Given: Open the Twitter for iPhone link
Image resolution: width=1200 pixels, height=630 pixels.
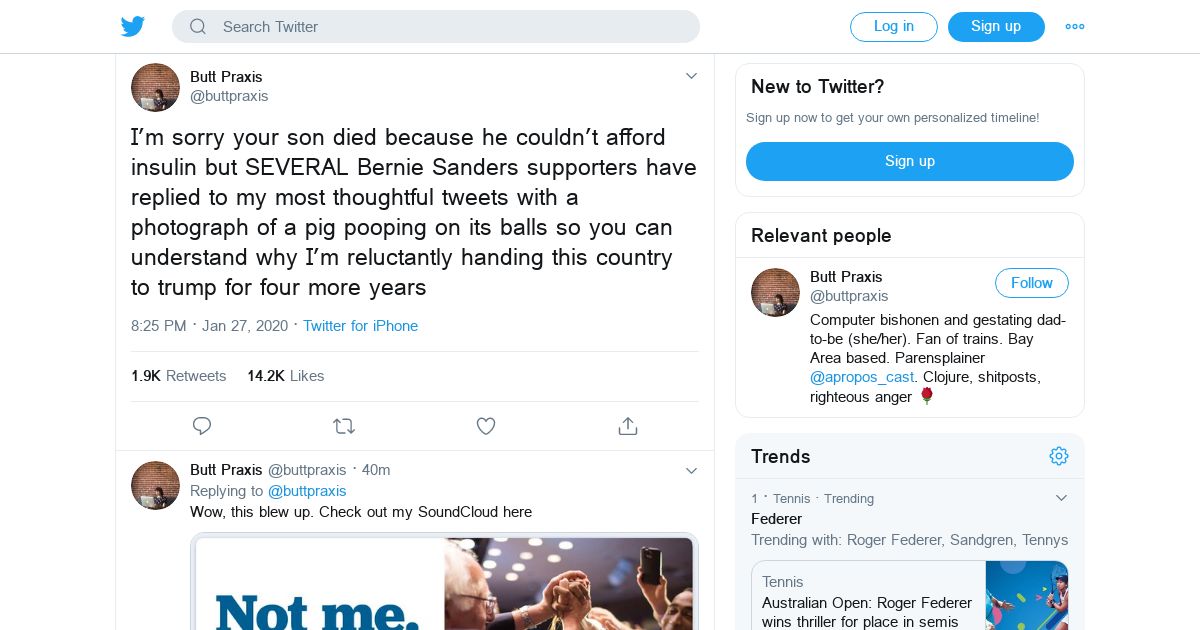Looking at the screenshot, I should point(360,326).
